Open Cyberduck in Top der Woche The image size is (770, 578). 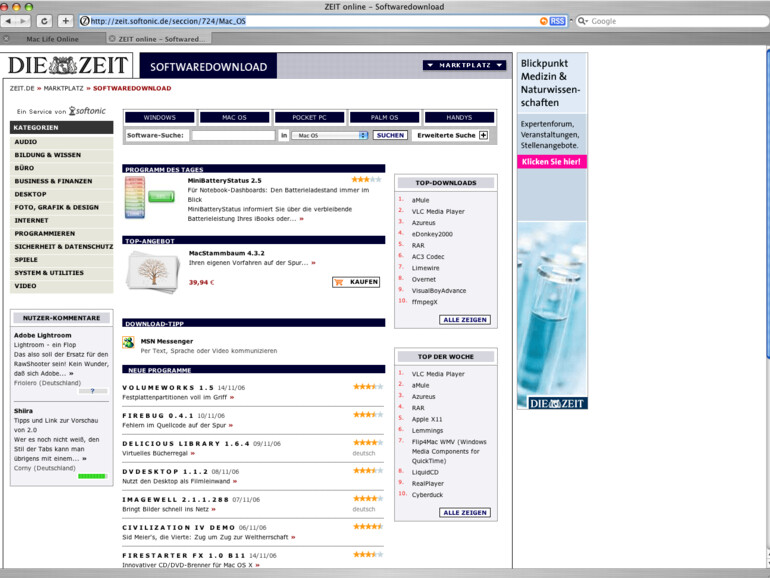click(427, 495)
